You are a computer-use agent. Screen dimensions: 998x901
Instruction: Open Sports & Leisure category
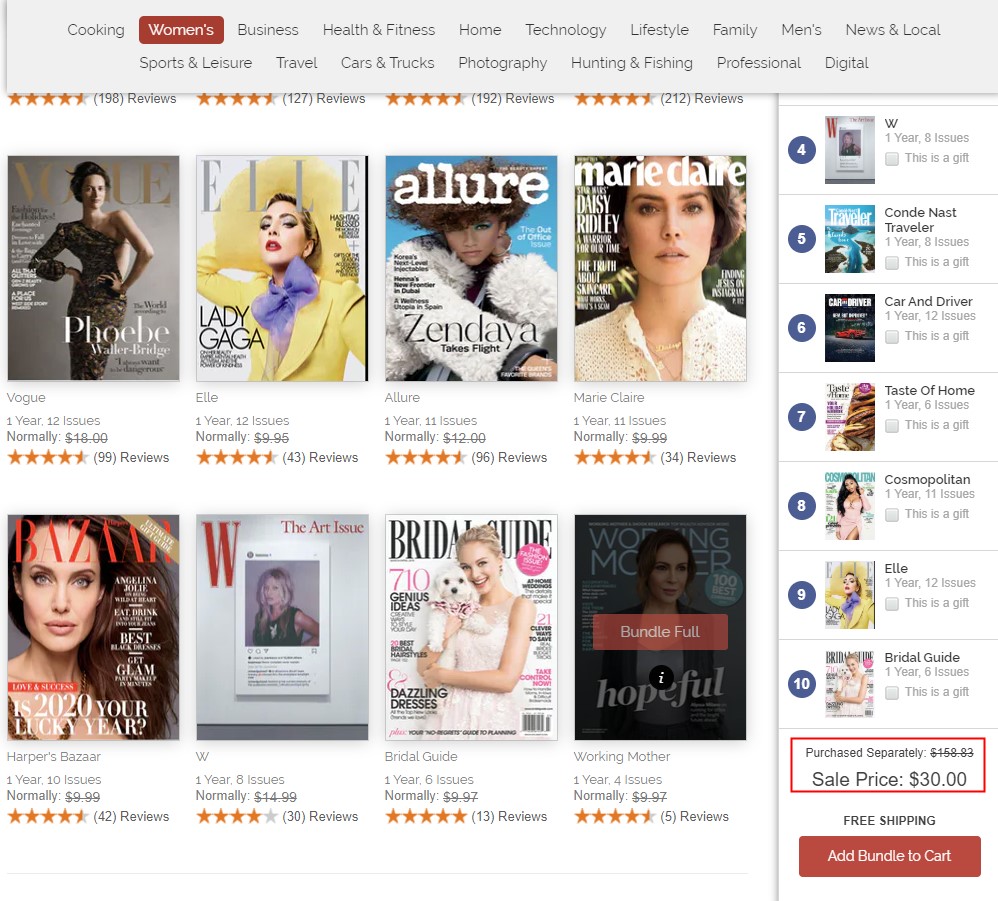[x=195, y=63]
